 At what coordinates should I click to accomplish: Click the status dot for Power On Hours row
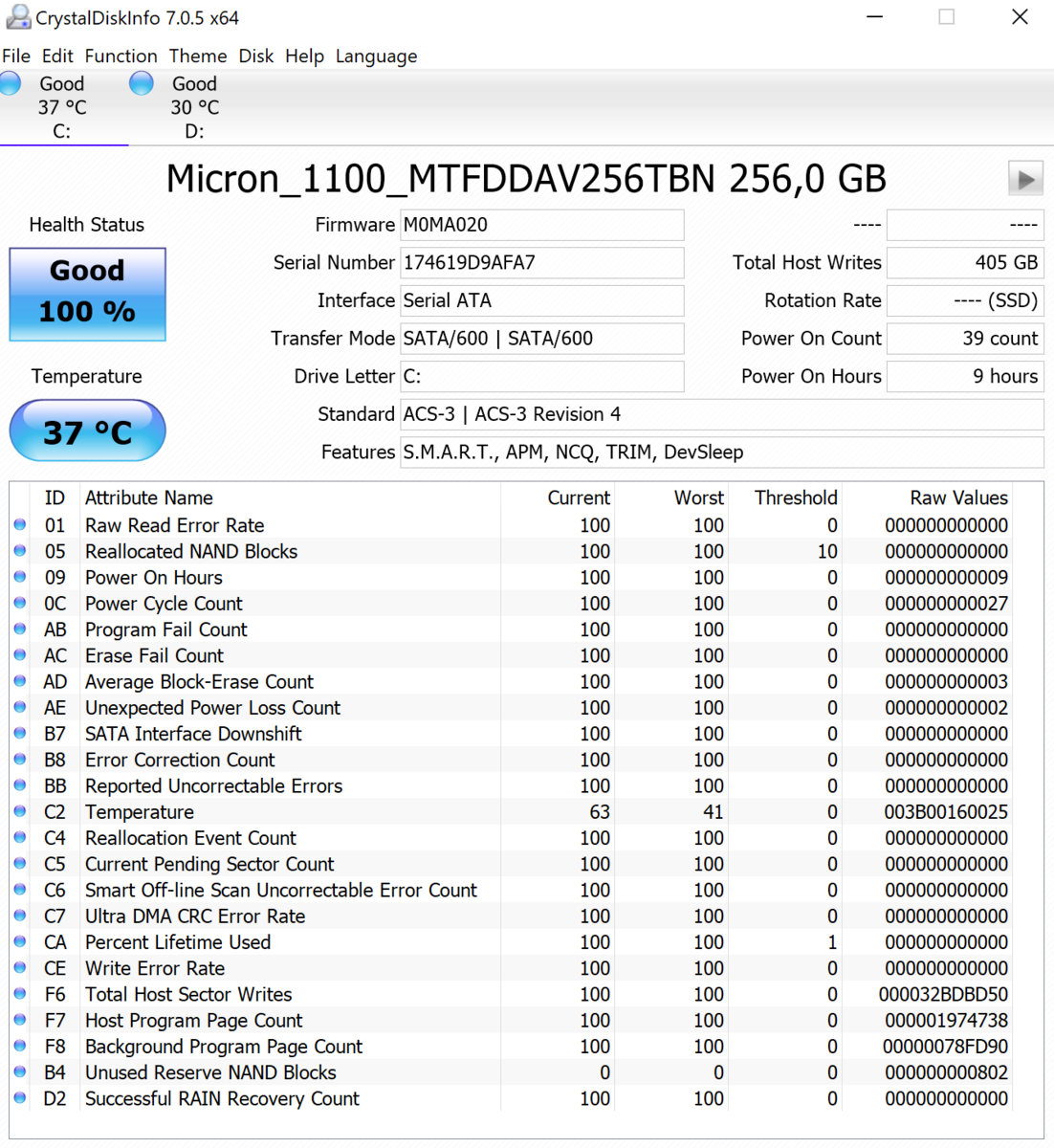point(20,577)
